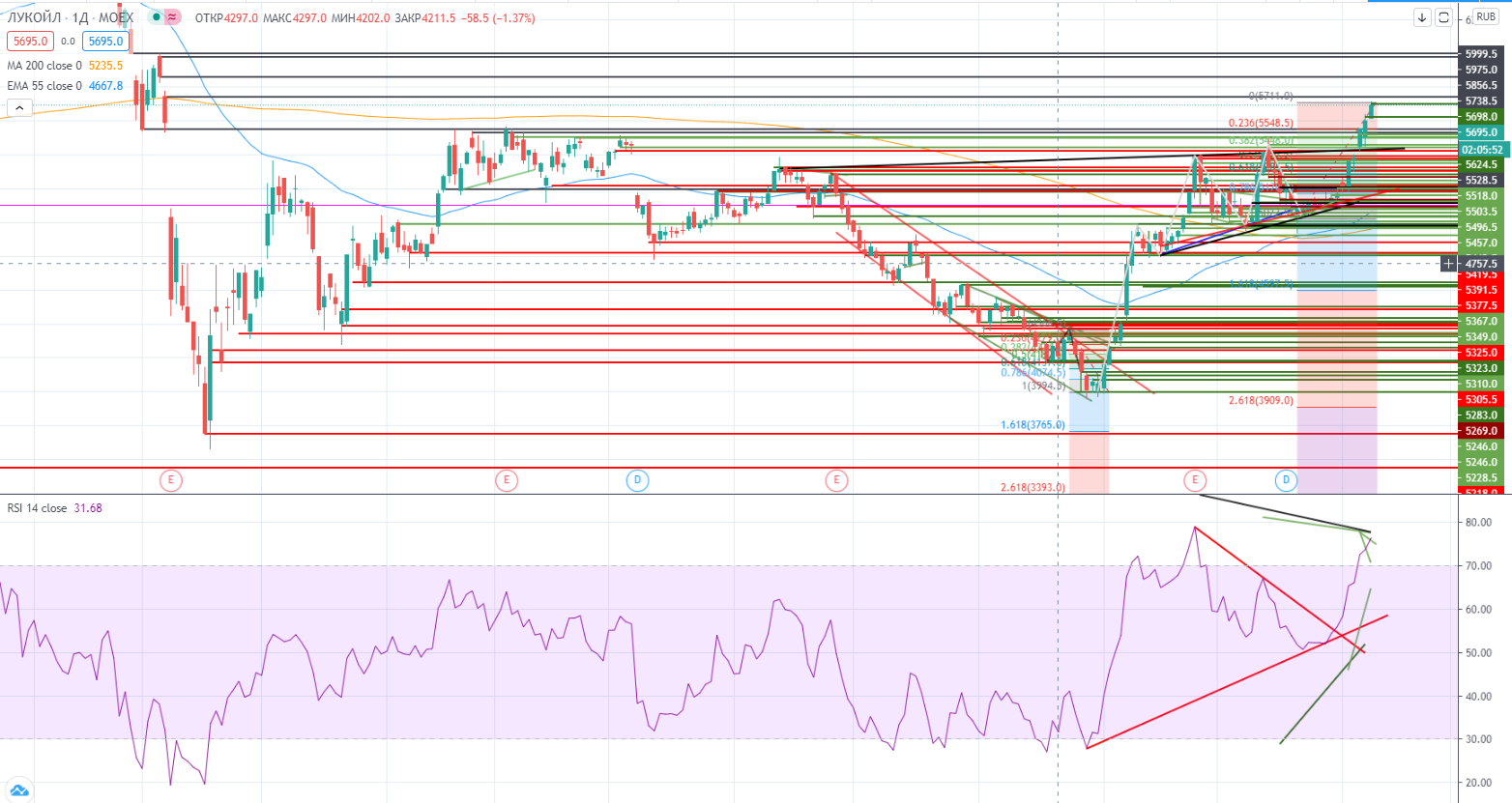Click the plus icon on the price axis

tap(1448, 263)
